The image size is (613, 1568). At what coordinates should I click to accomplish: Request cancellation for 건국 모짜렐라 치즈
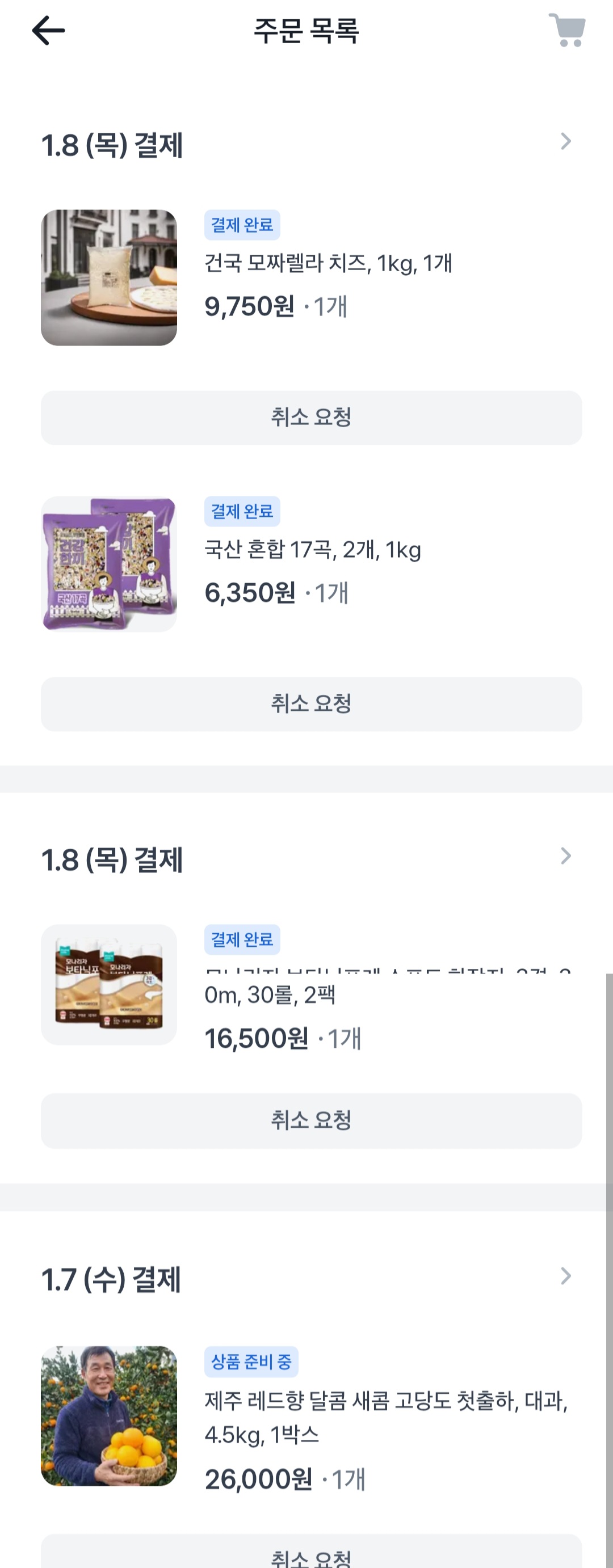311,418
